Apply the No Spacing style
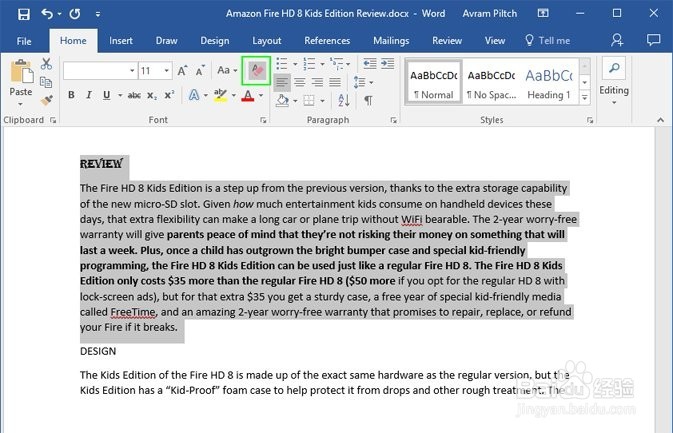 (x=491, y=83)
